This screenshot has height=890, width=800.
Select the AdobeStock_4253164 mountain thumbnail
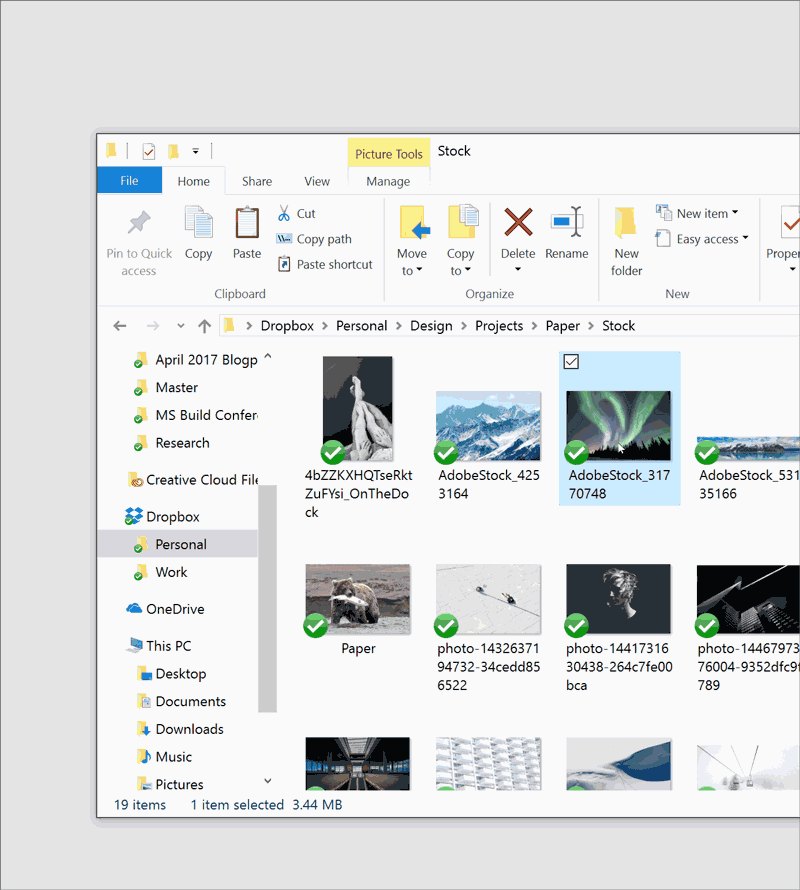click(x=488, y=426)
